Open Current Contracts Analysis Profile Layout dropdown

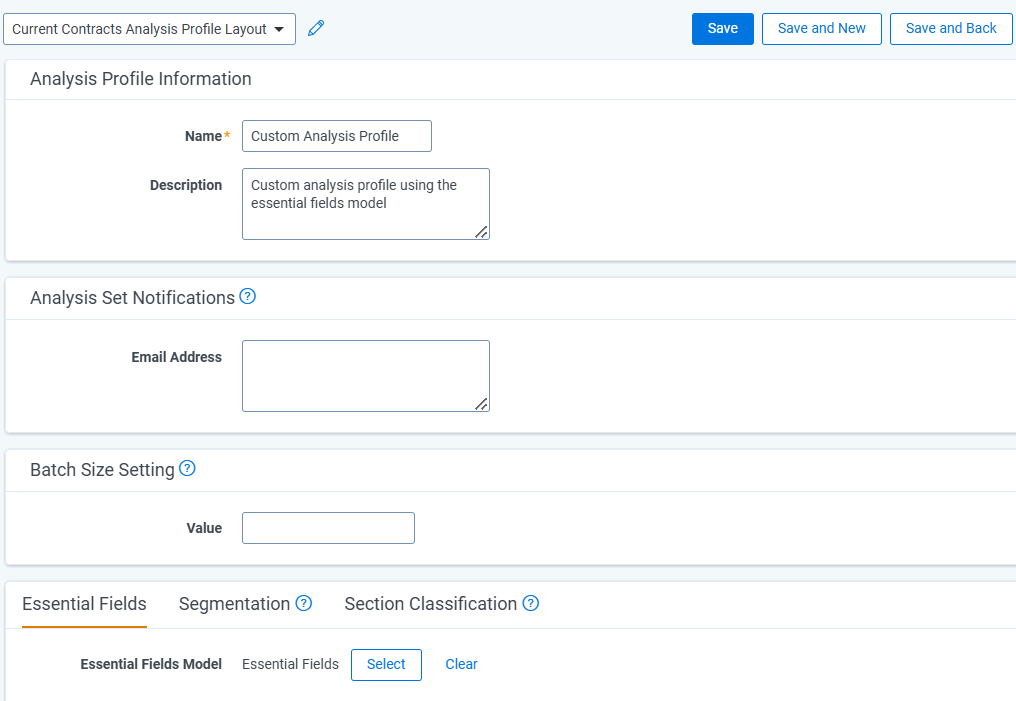(150, 29)
